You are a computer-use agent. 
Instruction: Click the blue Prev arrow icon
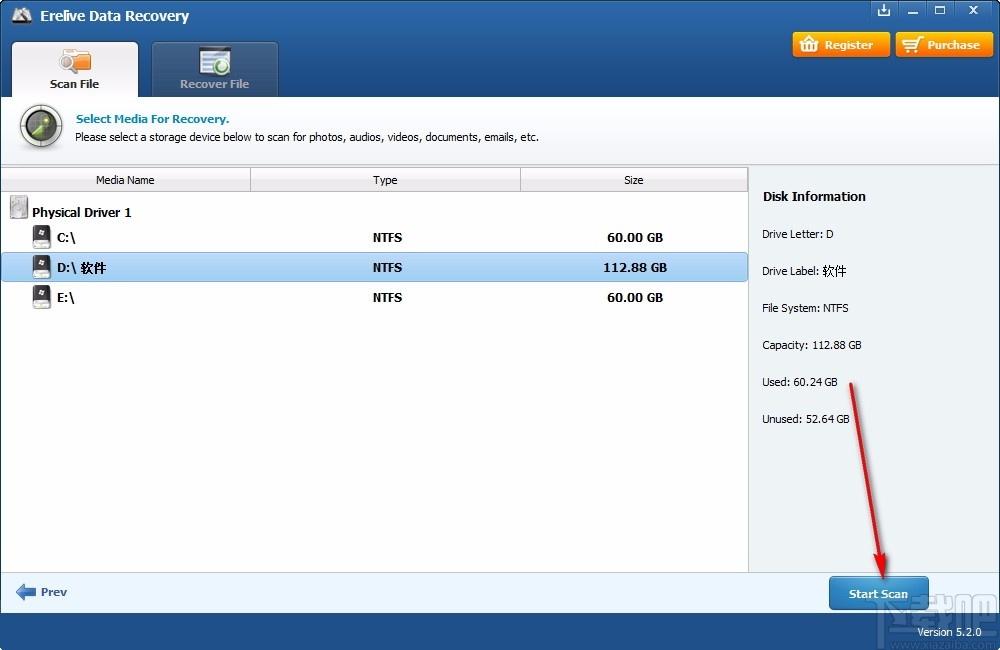point(26,592)
